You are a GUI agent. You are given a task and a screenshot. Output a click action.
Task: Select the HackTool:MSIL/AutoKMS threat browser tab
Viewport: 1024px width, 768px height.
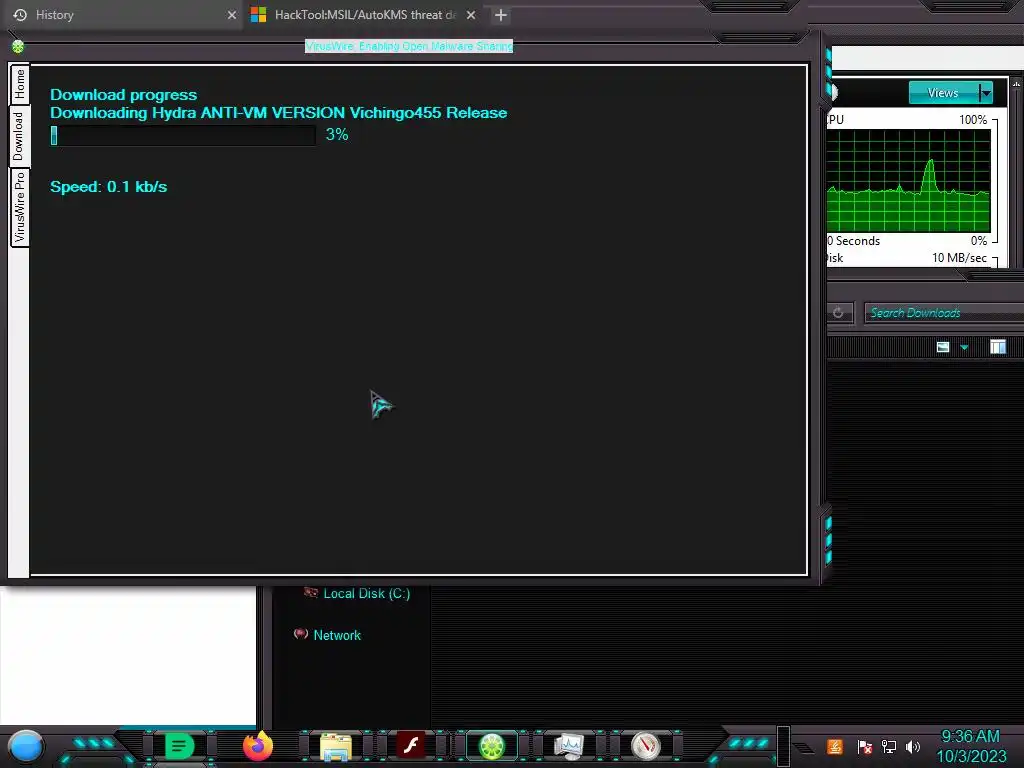pos(363,14)
